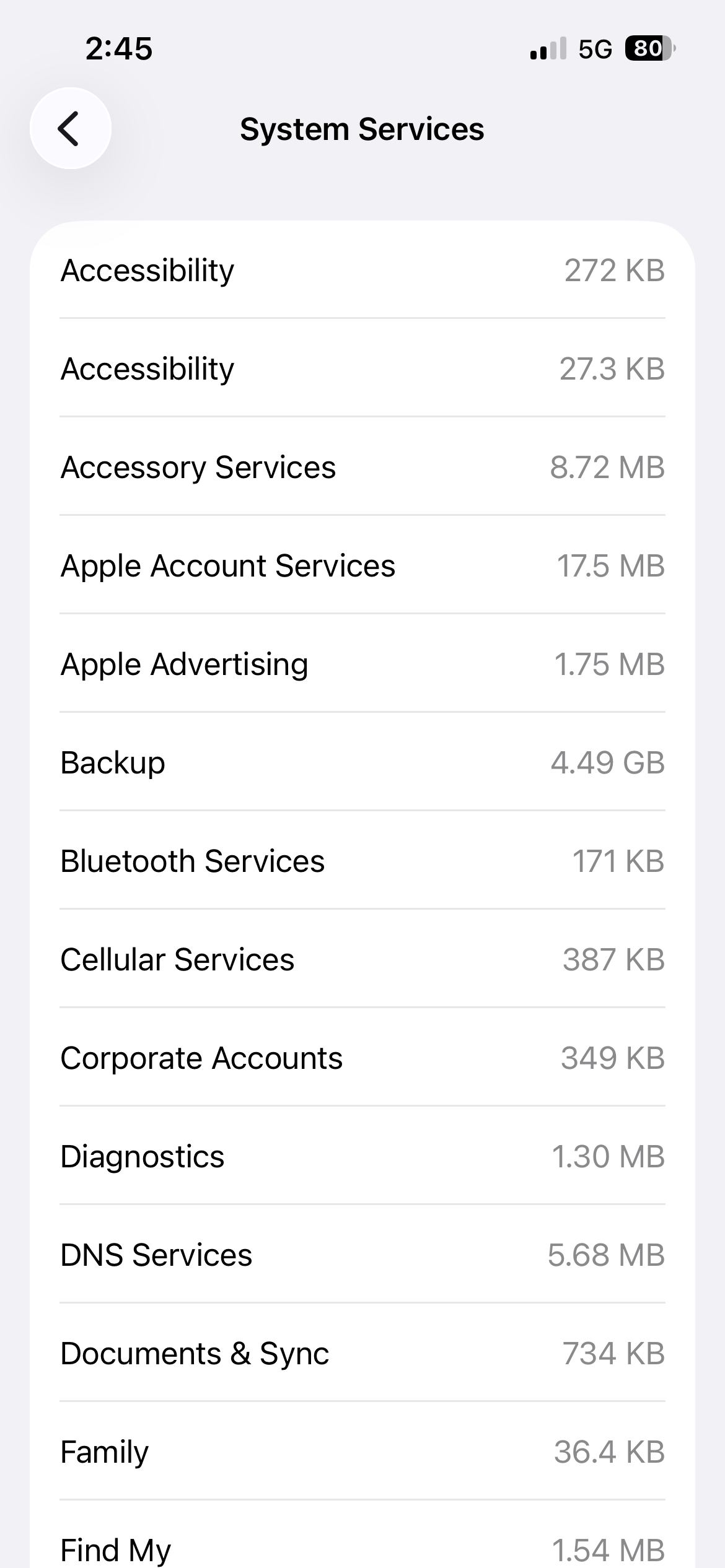Select Apple Account Services entry
This screenshot has height=1568, width=725.
[x=362, y=565]
